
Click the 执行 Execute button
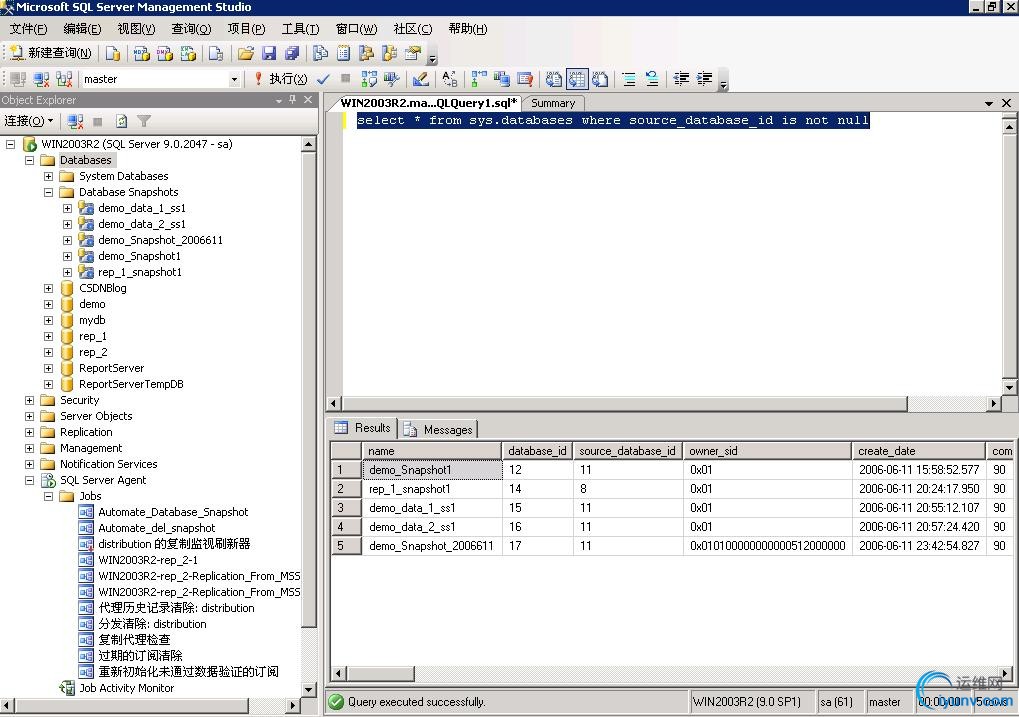point(281,79)
